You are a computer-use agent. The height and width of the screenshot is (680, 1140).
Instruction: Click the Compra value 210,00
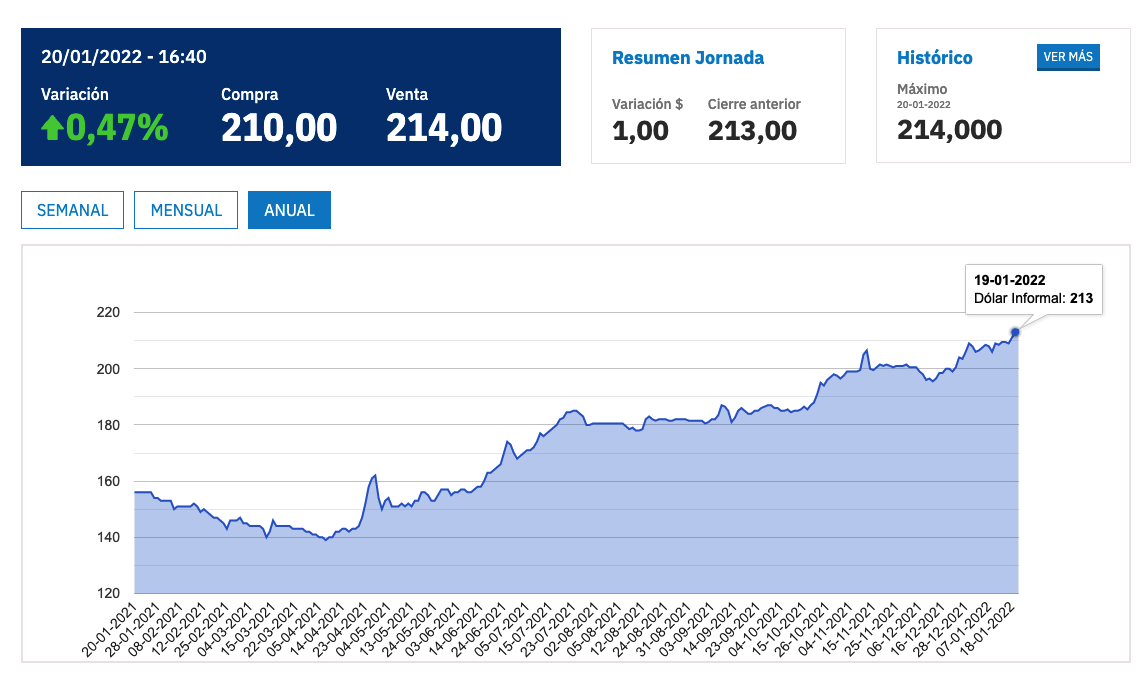click(279, 129)
